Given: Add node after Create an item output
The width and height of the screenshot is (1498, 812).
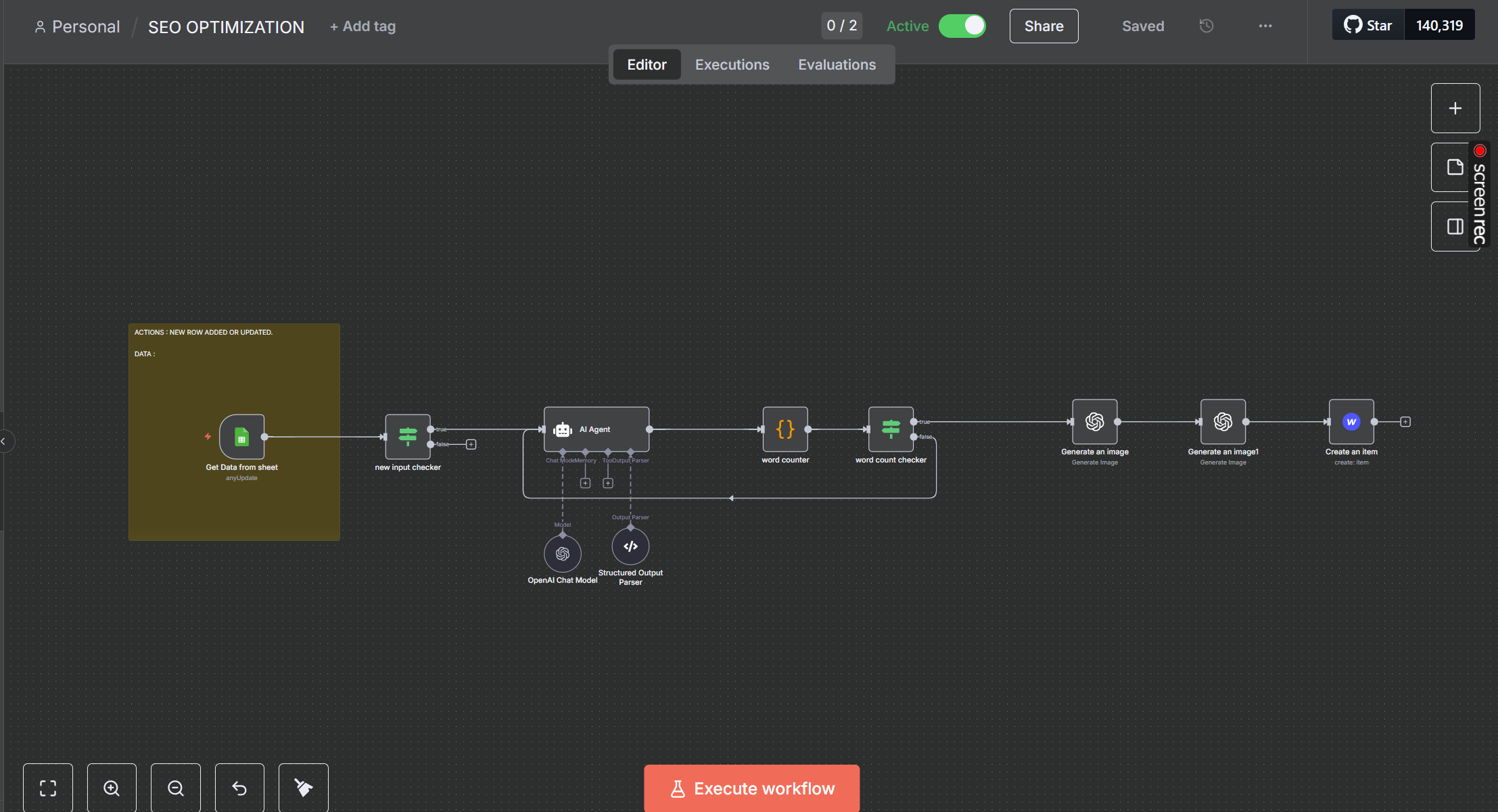Looking at the screenshot, I should [x=1405, y=422].
